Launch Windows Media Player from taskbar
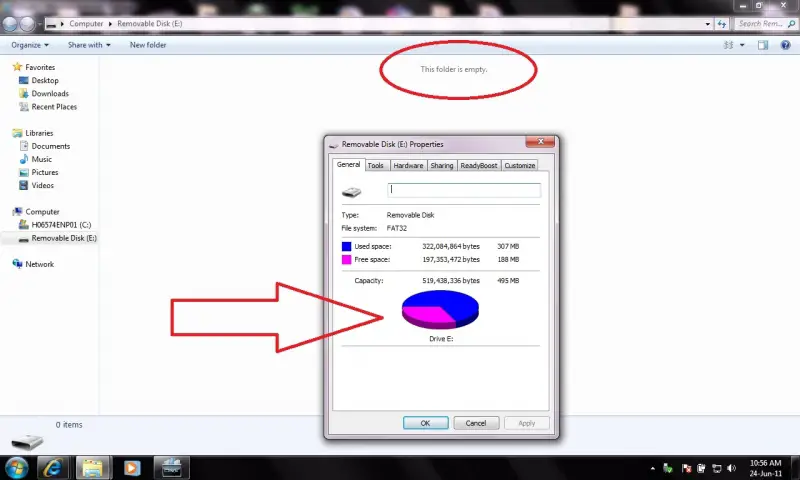The height and width of the screenshot is (480, 800). (131, 467)
